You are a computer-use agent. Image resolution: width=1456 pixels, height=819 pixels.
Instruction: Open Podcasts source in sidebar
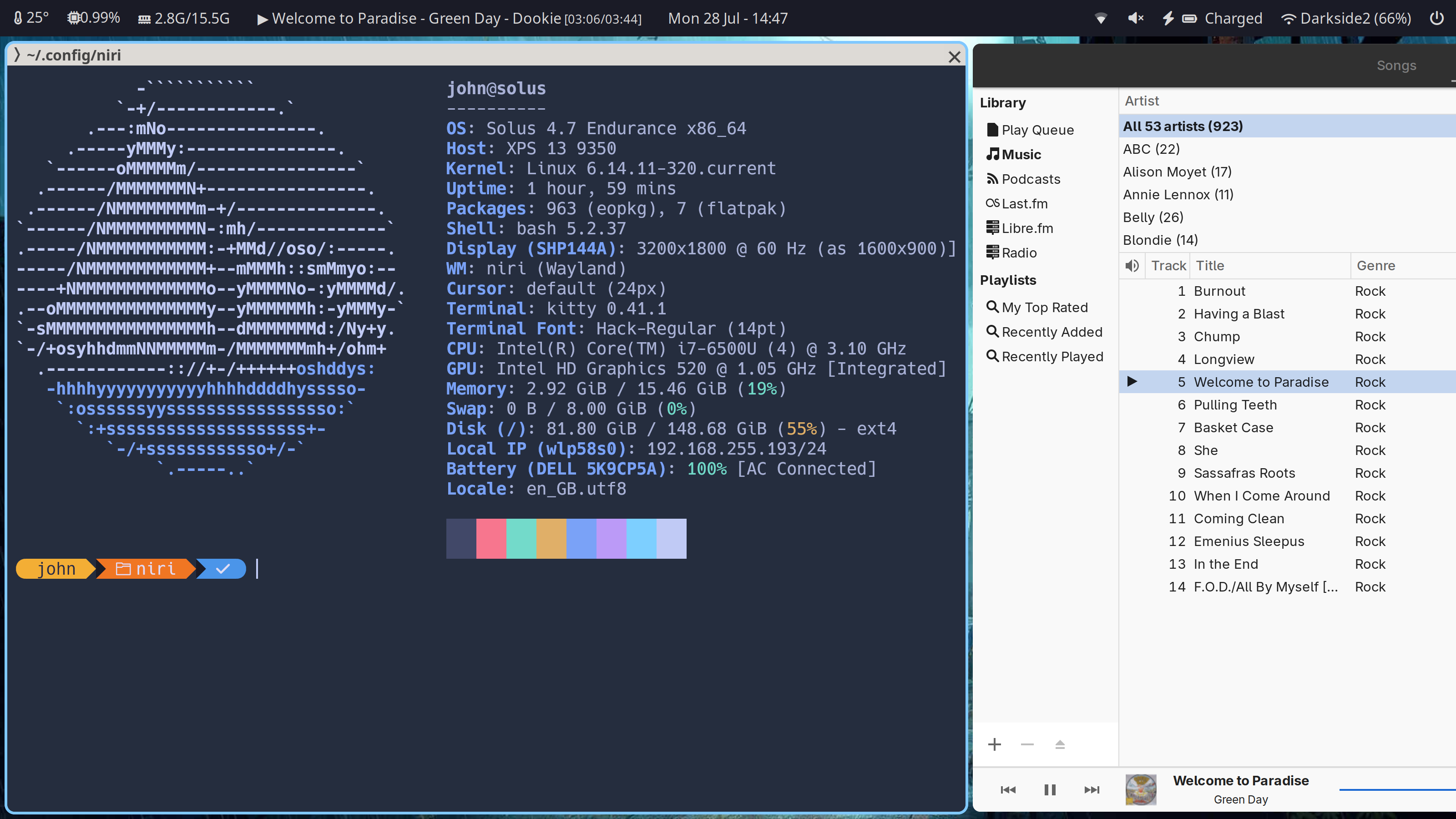point(1023,179)
